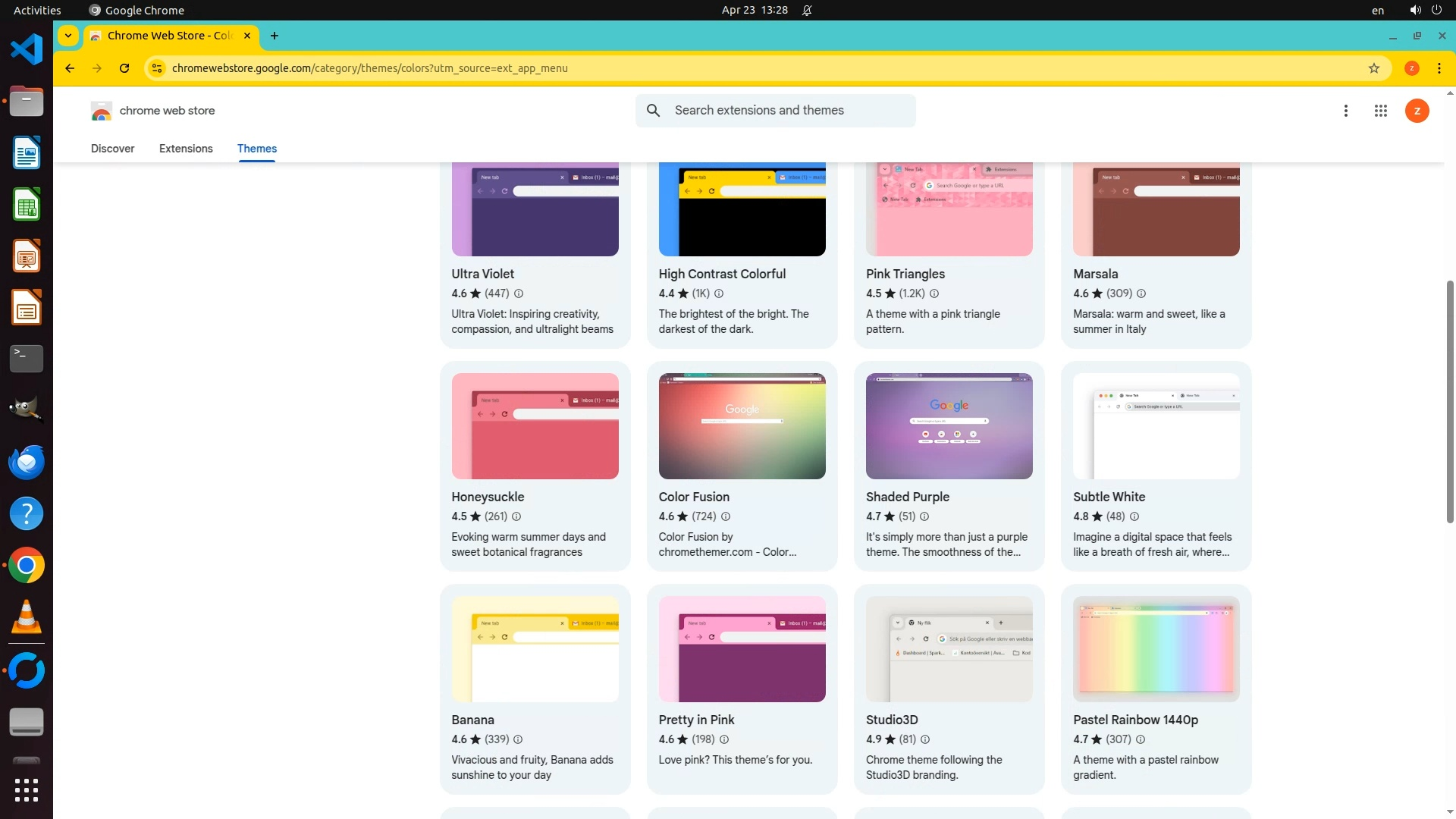Screen dimensions: 1456x819
Task: Switch to the Extensions tab
Action: click(186, 149)
